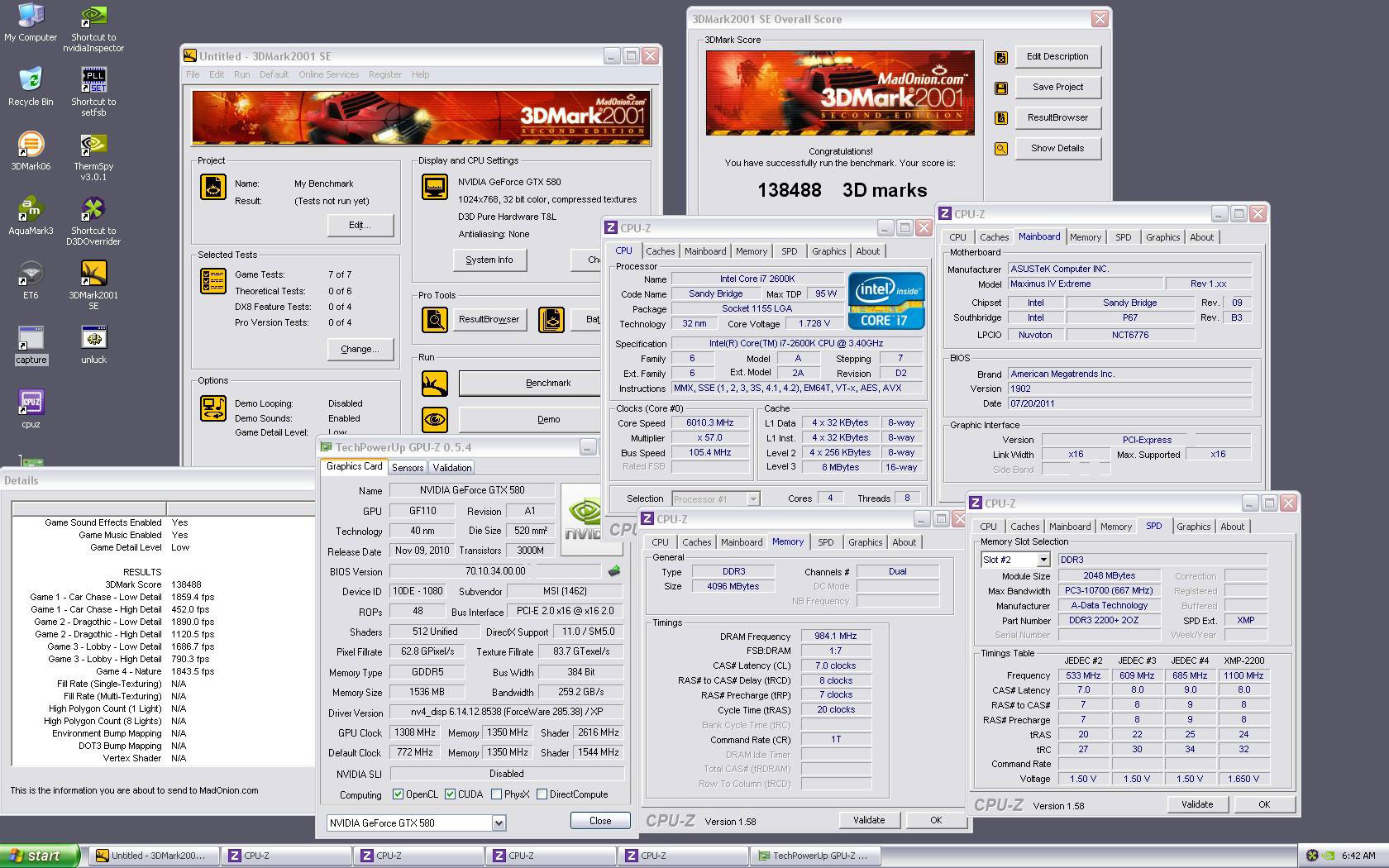The image size is (1389, 868).
Task: Toggle the PhysX checkbox in GPU-Z
Action: (496, 794)
